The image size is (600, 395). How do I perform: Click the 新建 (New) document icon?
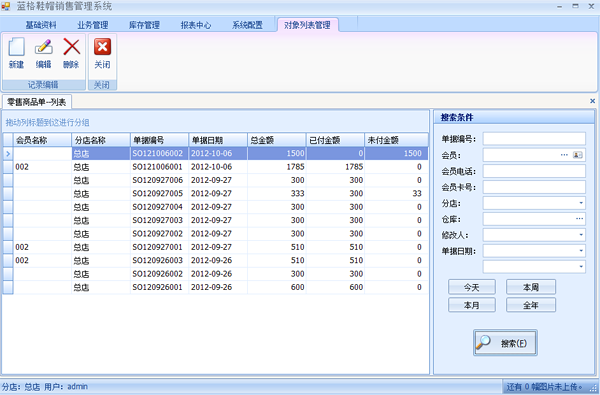[16, 47]
